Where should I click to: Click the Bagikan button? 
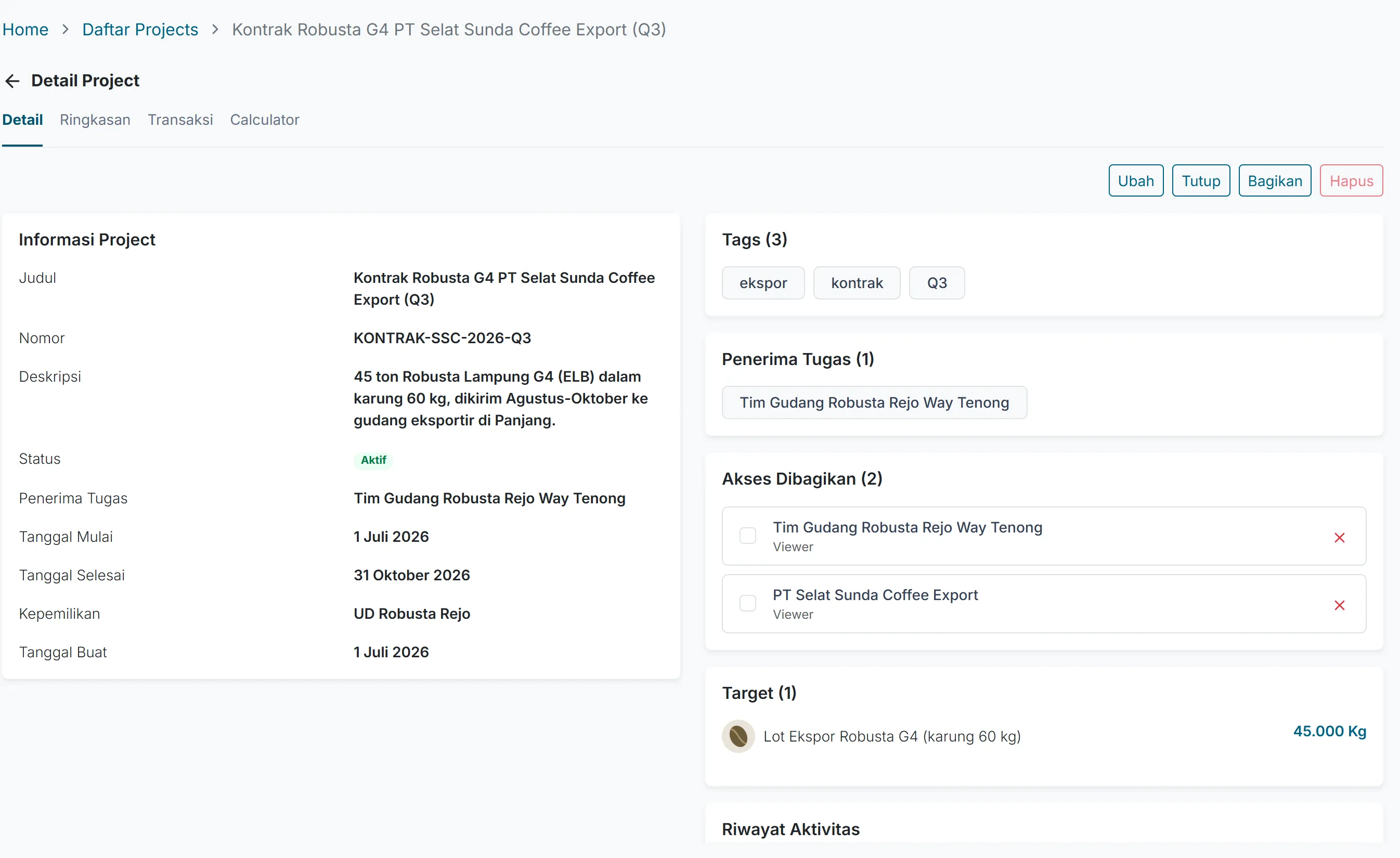(1275, 180)
